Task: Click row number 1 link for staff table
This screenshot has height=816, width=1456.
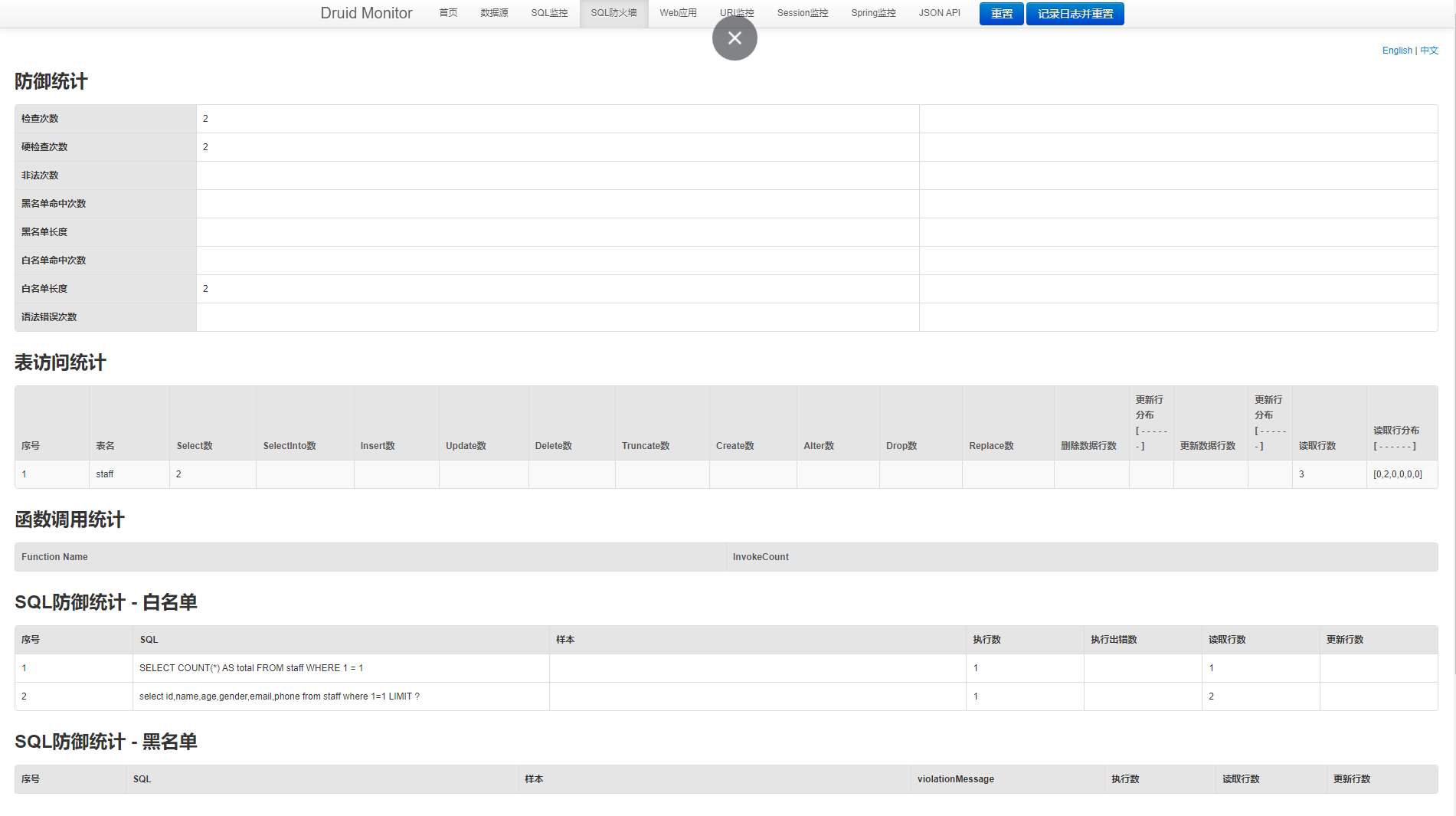Action: click(x=25, y=474)
